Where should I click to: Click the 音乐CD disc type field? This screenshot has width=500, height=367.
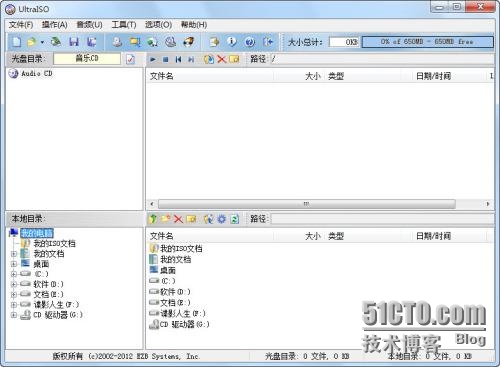tap(87, 59)
